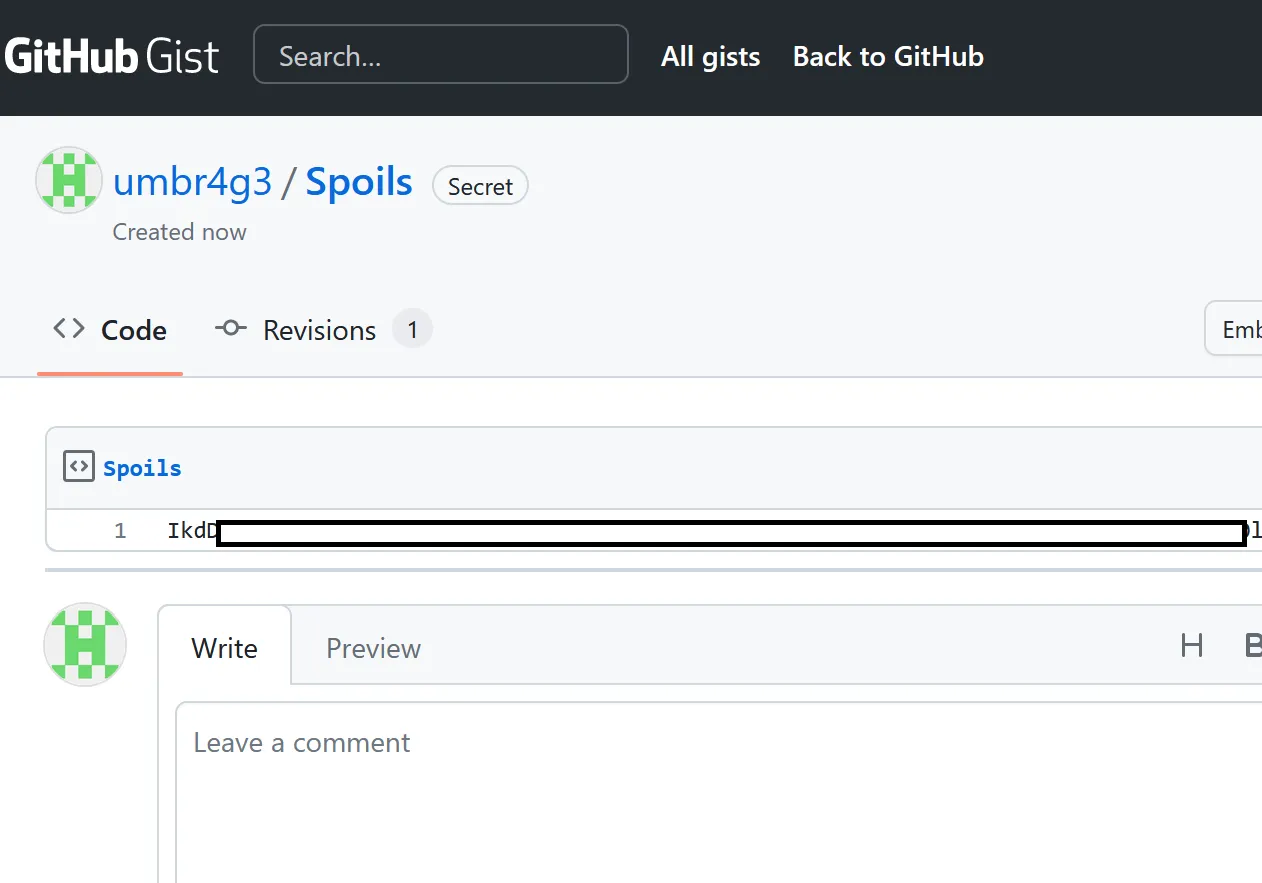Select line number 1 in file
This screenshot has width=1262, height=883.
[x=120, y=531]
